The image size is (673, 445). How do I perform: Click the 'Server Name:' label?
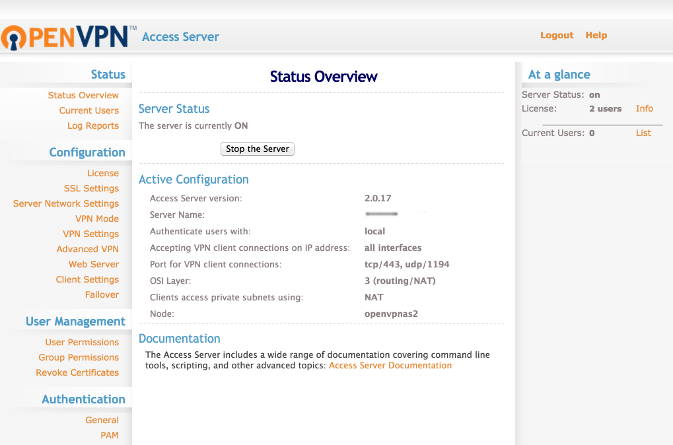pos(177,215)
